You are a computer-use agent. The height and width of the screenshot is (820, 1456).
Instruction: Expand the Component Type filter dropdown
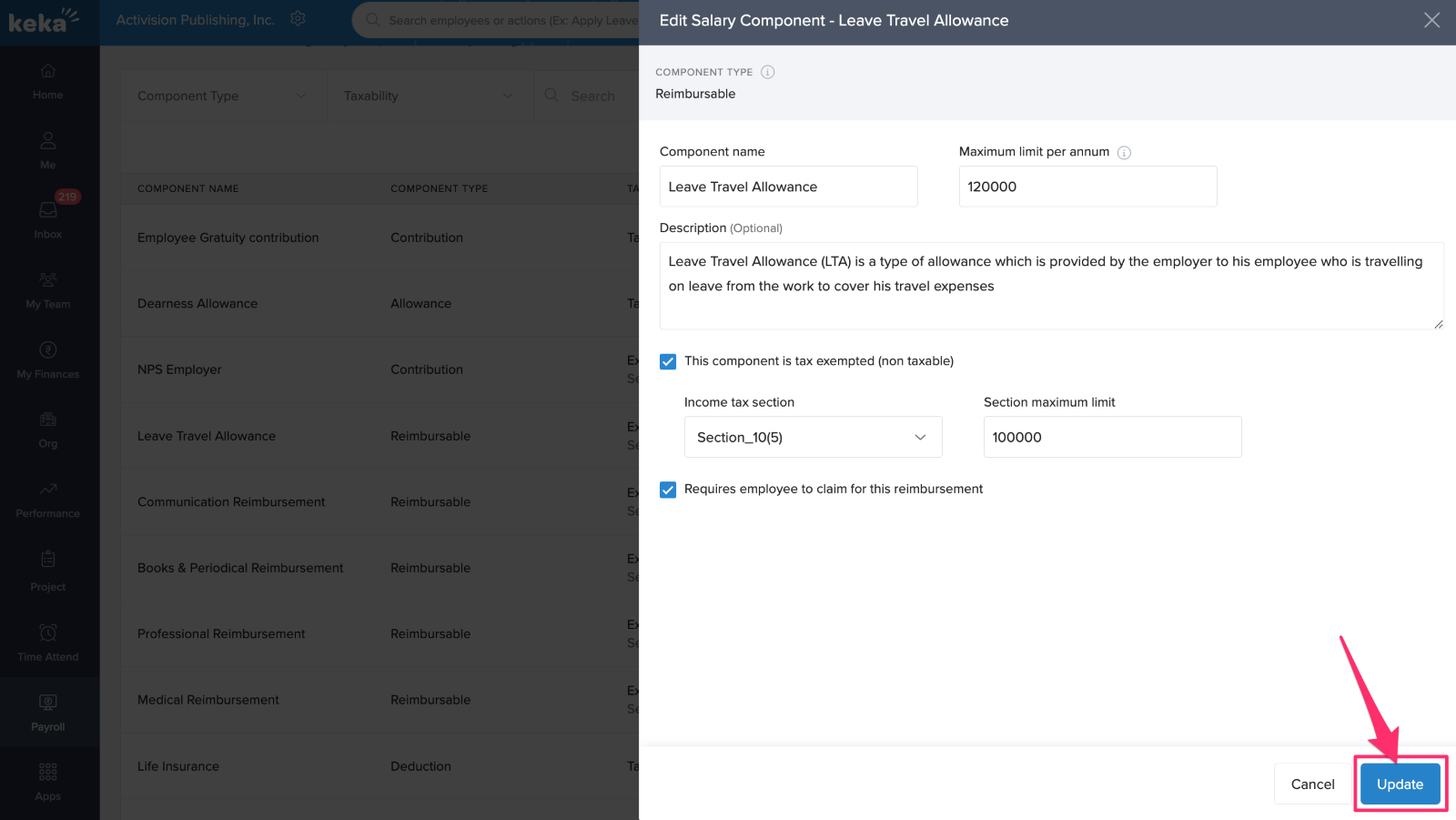click(223, 96)
